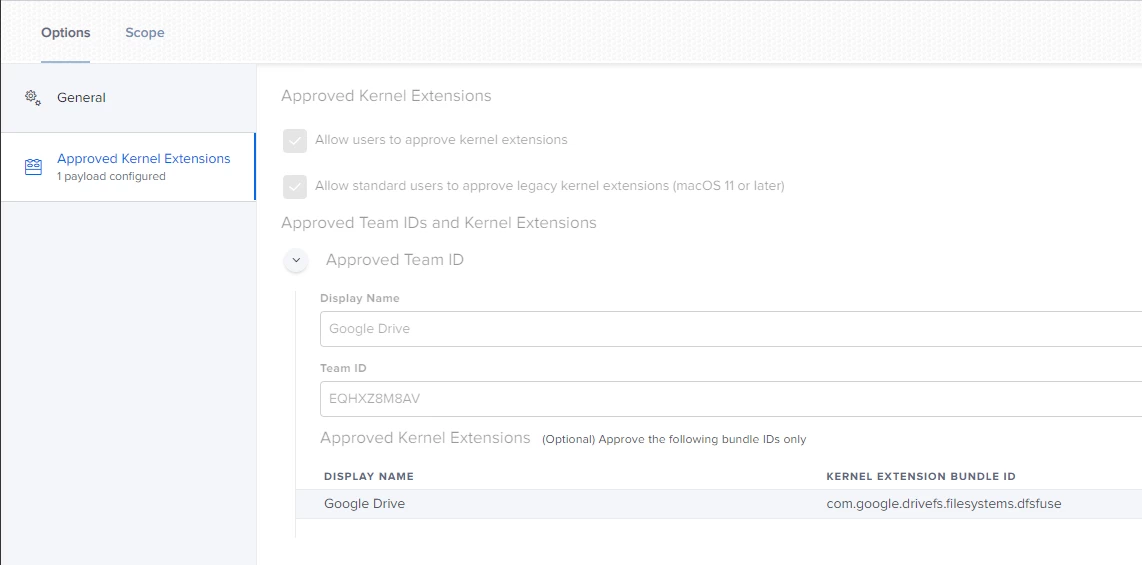
Task: Open the General sidebar item
Action: point(81,98)
